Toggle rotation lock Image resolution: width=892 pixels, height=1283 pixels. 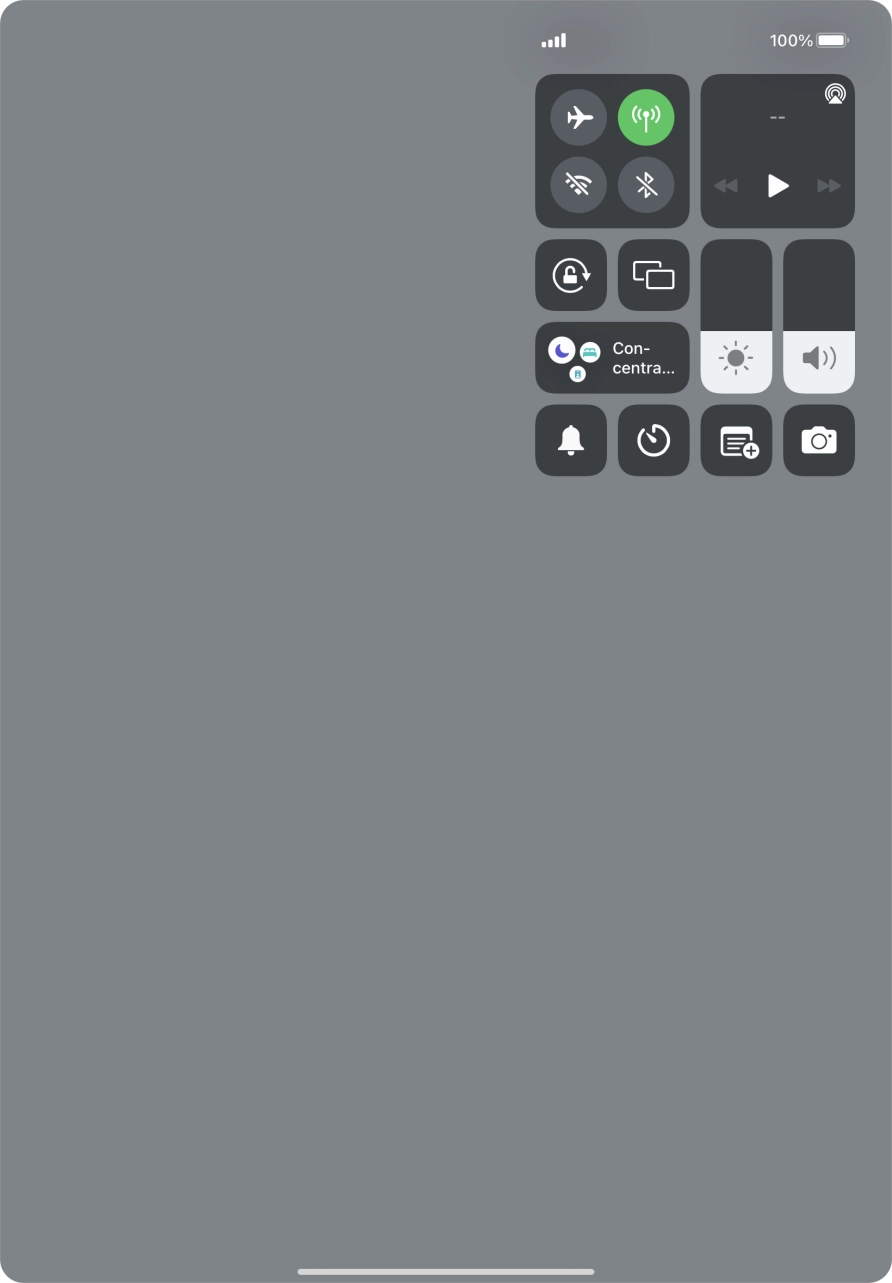[571, 275]
